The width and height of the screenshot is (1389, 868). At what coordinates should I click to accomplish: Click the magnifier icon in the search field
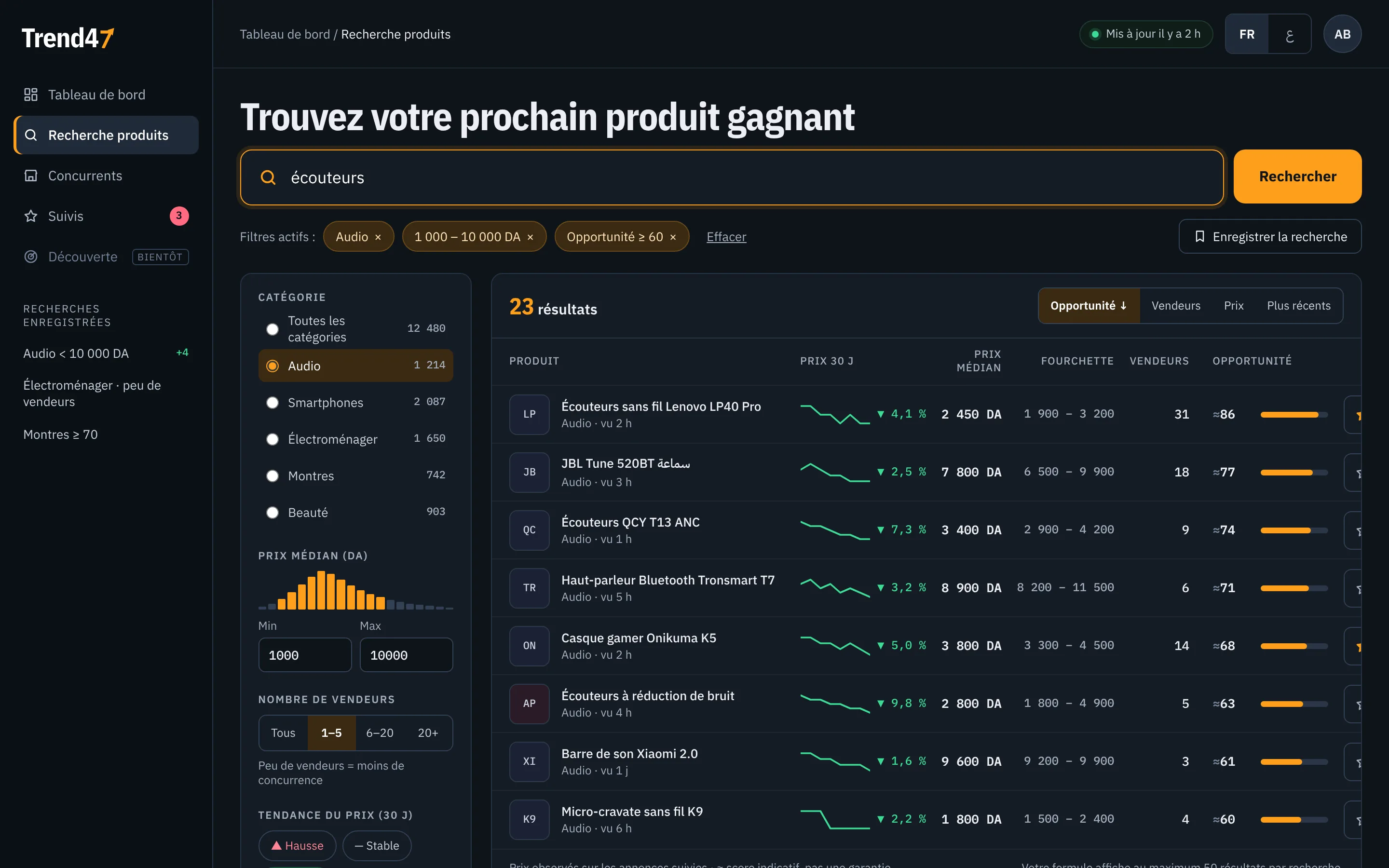pos(268,177)
